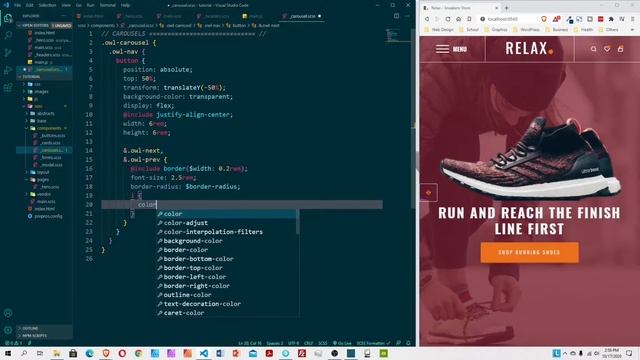Screen dimensions: 640x360
Task: Open the WordPress bookmarks folder
Action: click(527, 30)
